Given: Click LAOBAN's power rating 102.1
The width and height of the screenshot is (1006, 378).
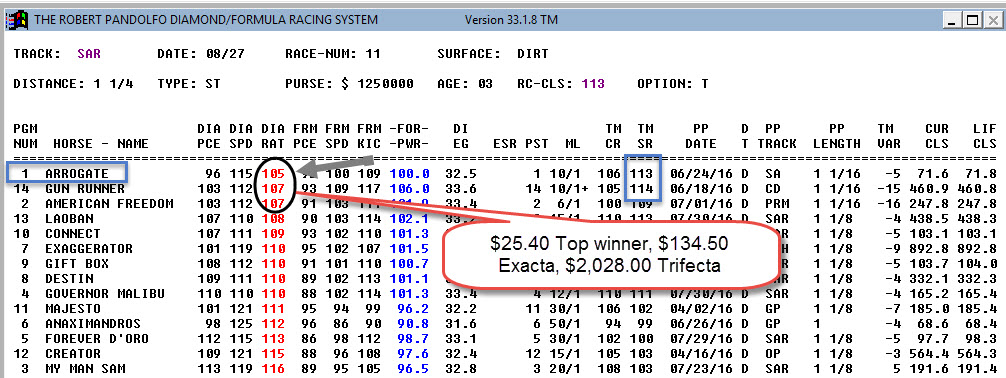Looking at the screenshot, I should [409, 219].
